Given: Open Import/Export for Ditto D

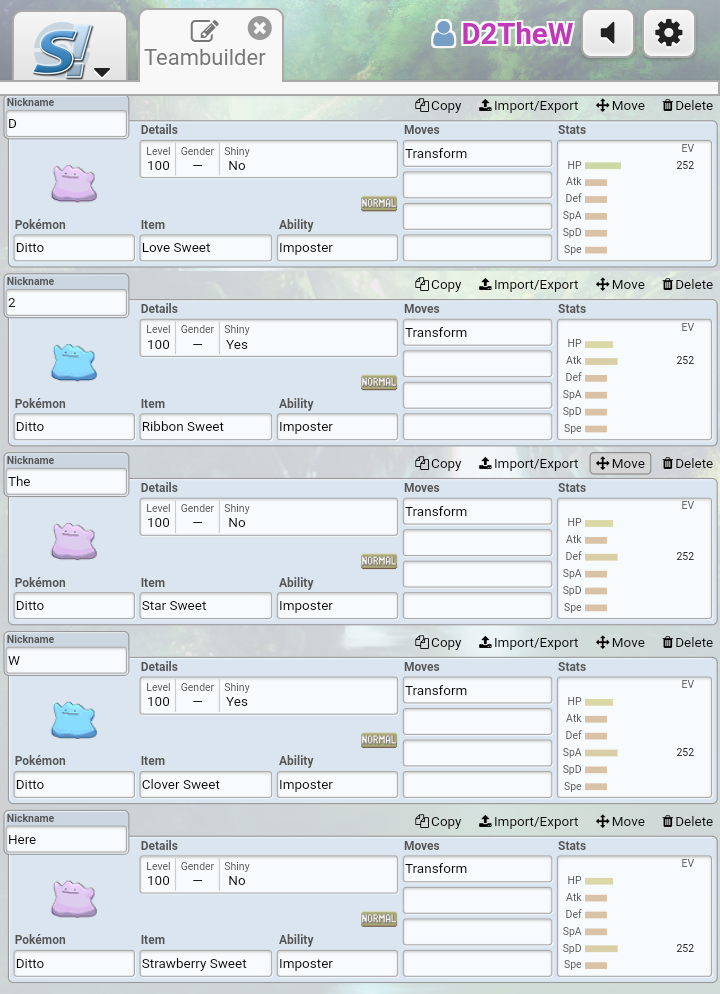Looking at the screenshot, I should [529, 106].
